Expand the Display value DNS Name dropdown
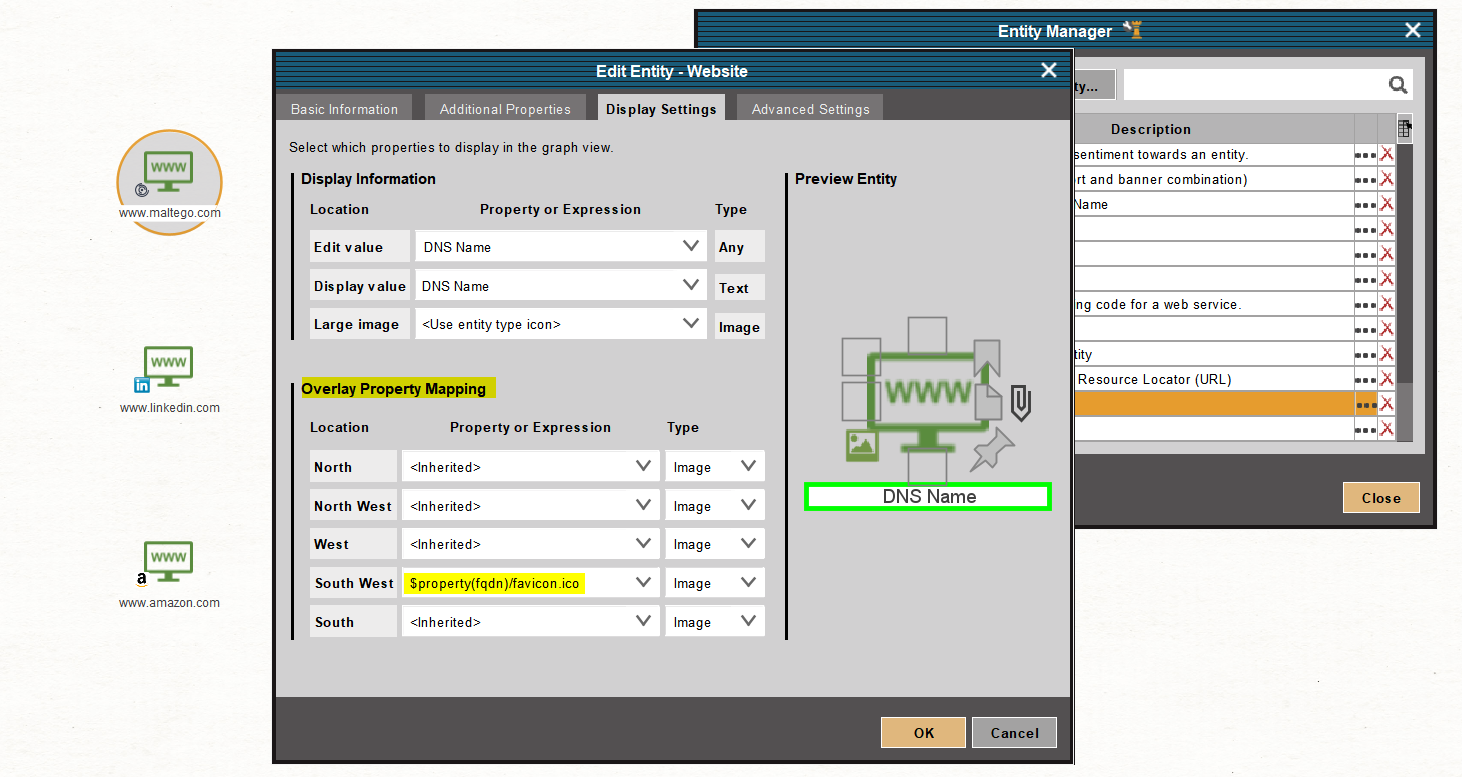Viewport: 1462px width, 777px height. click(561, 285)
